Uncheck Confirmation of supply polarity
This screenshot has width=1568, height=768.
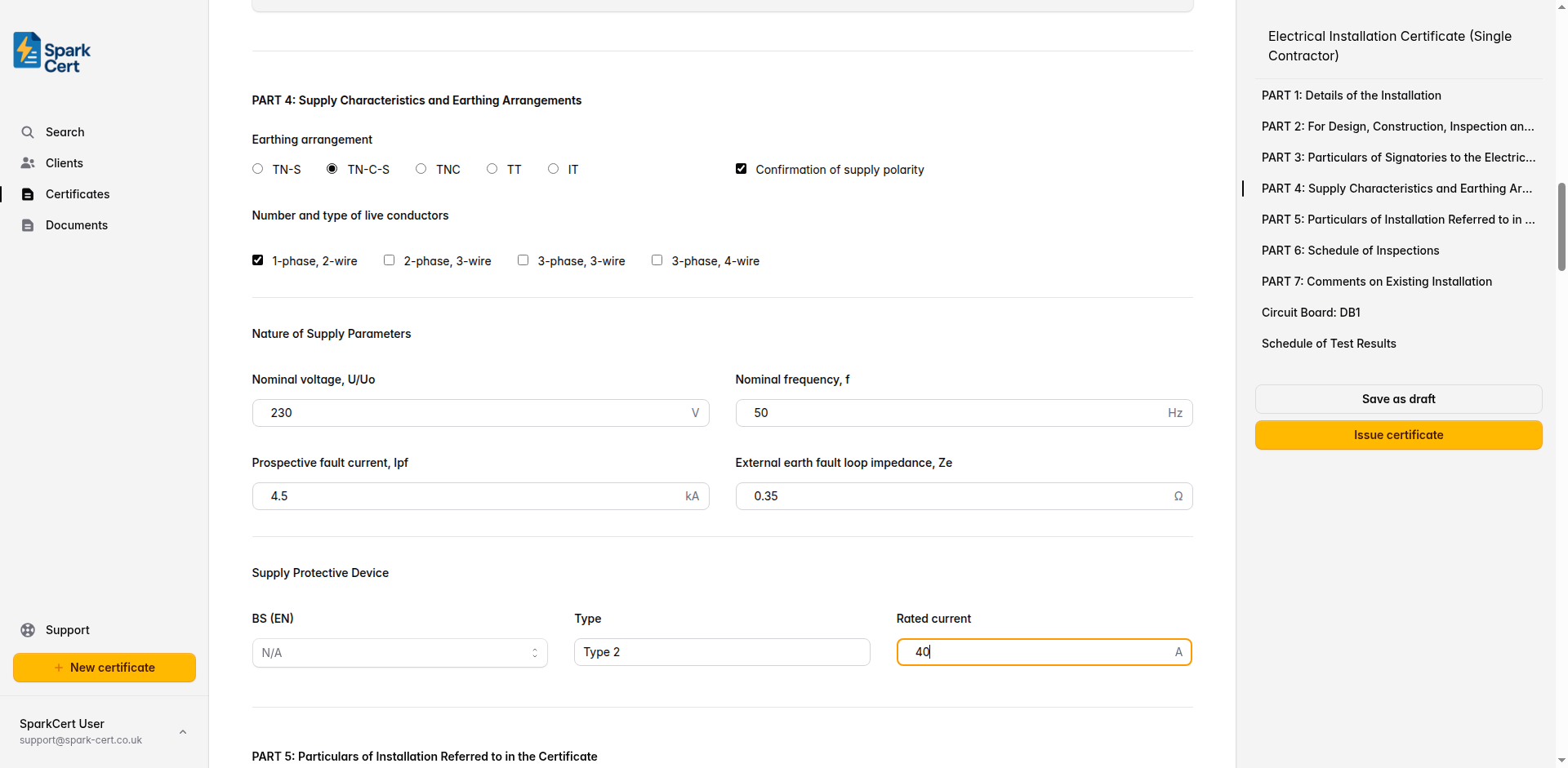click(741, 169)
